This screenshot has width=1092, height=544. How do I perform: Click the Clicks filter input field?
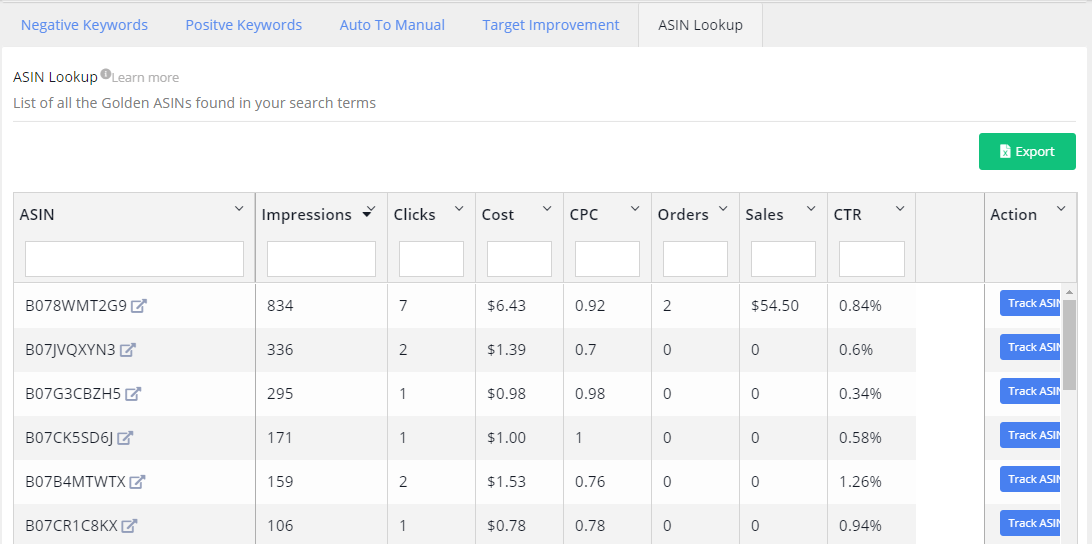431,259
